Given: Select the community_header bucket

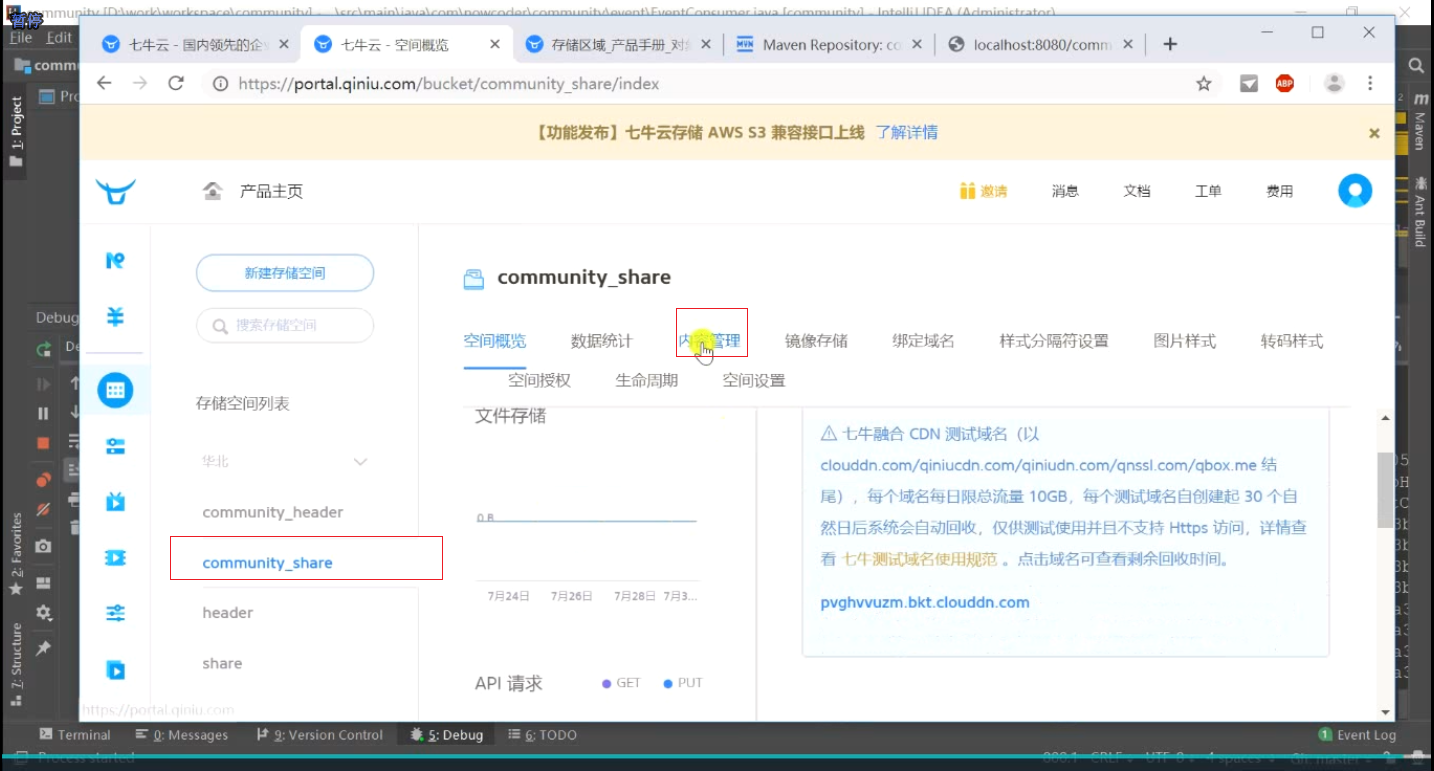Looking at the screenshot, I should [x=273, y=512].
